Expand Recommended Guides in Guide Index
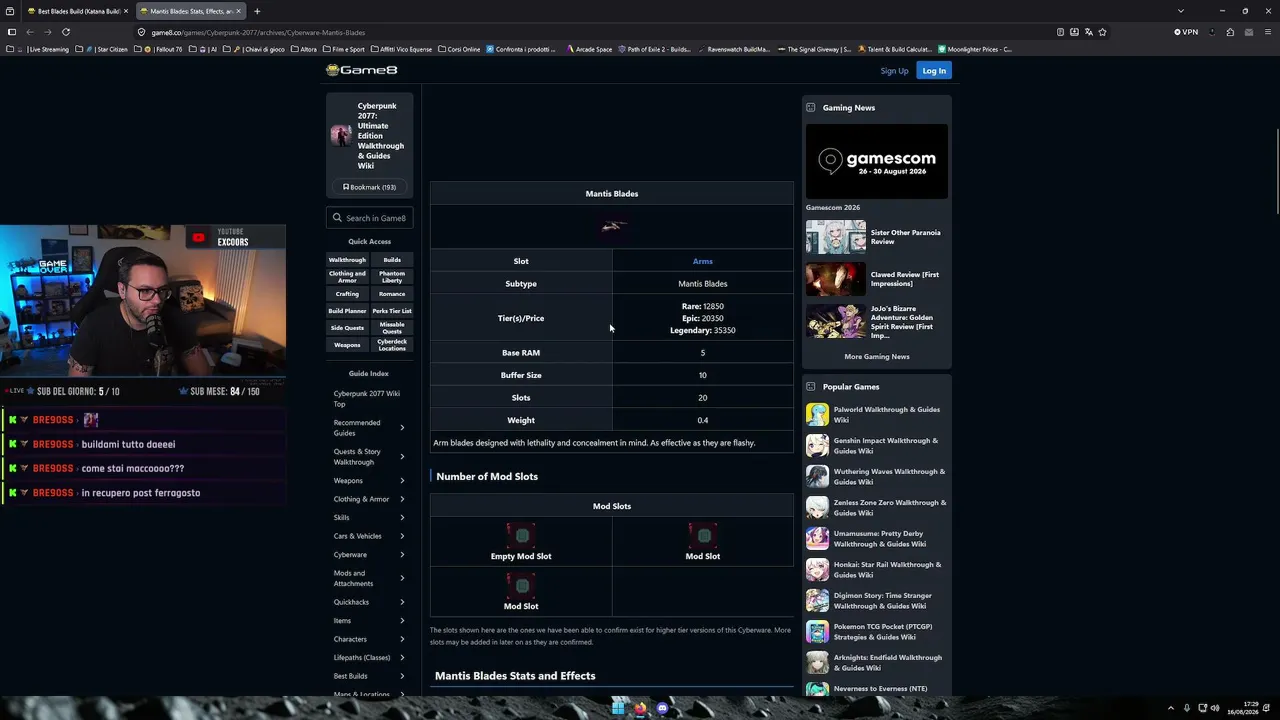 coord(402,428)
